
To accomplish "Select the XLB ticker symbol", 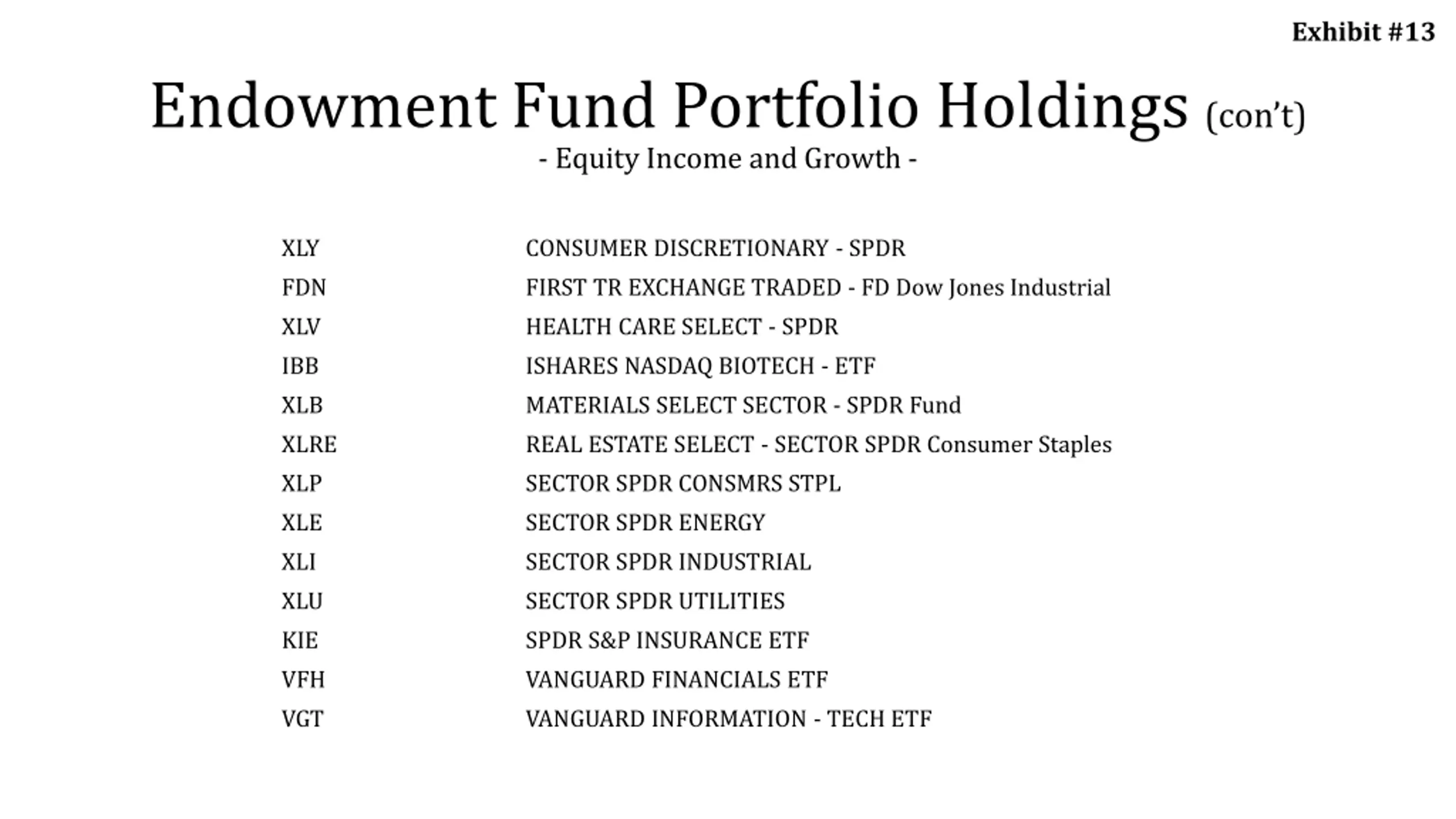I will pos(302,405).
